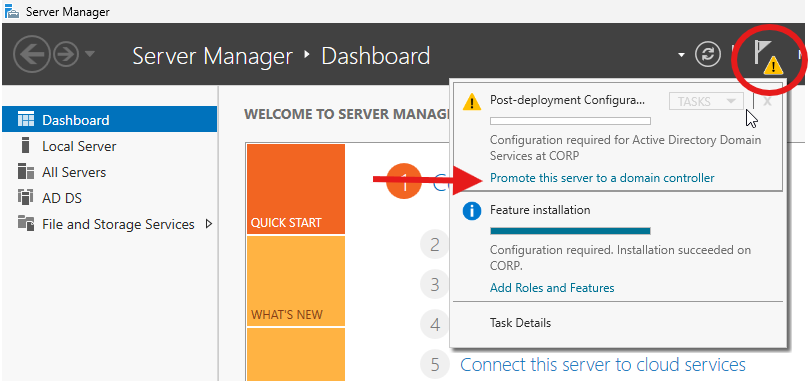Click the forward navigation arrow
Image resolution: width=809 pixels, height=381 pixels.
66,54
